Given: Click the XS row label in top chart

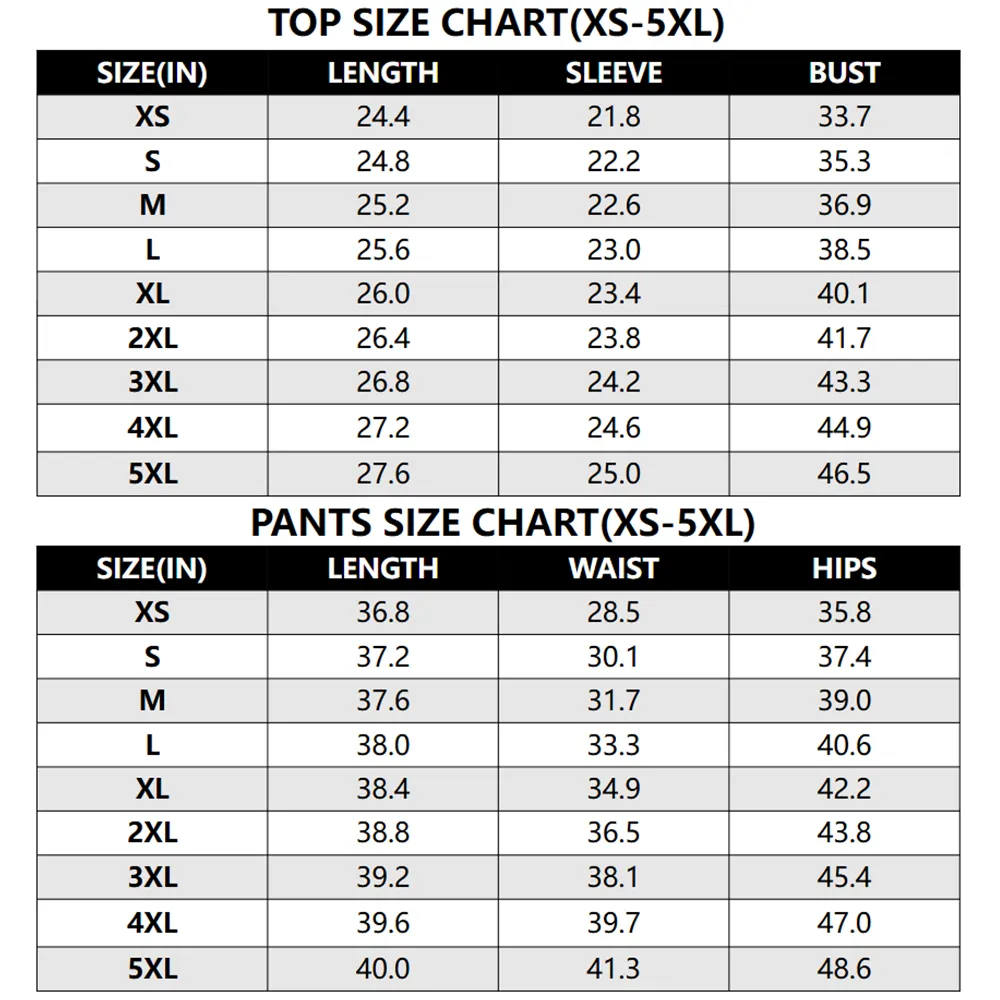Looking at the screenshot, I should point(152,117).
